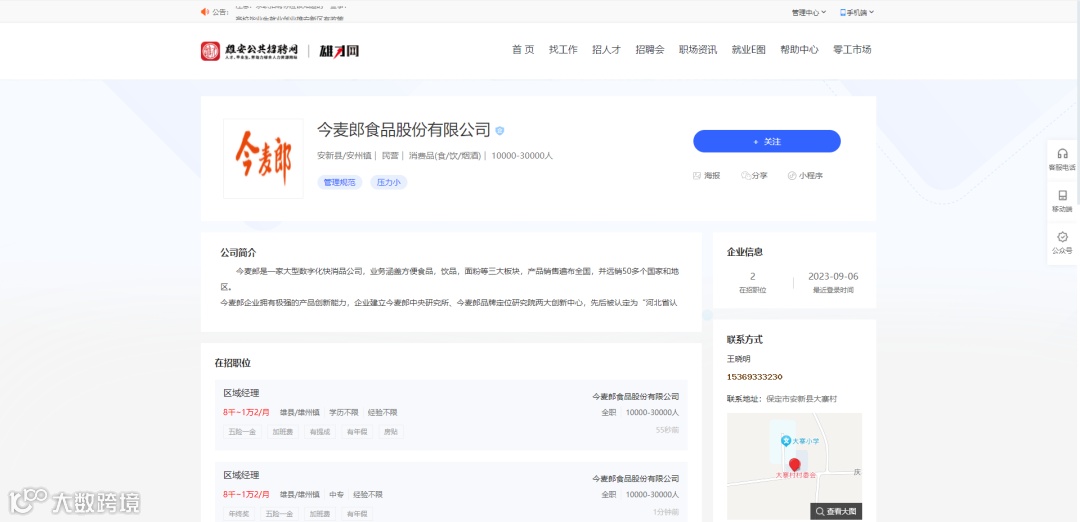Click the phone number 15369333230
The image size is (1080, 522).
click(754, 377)
